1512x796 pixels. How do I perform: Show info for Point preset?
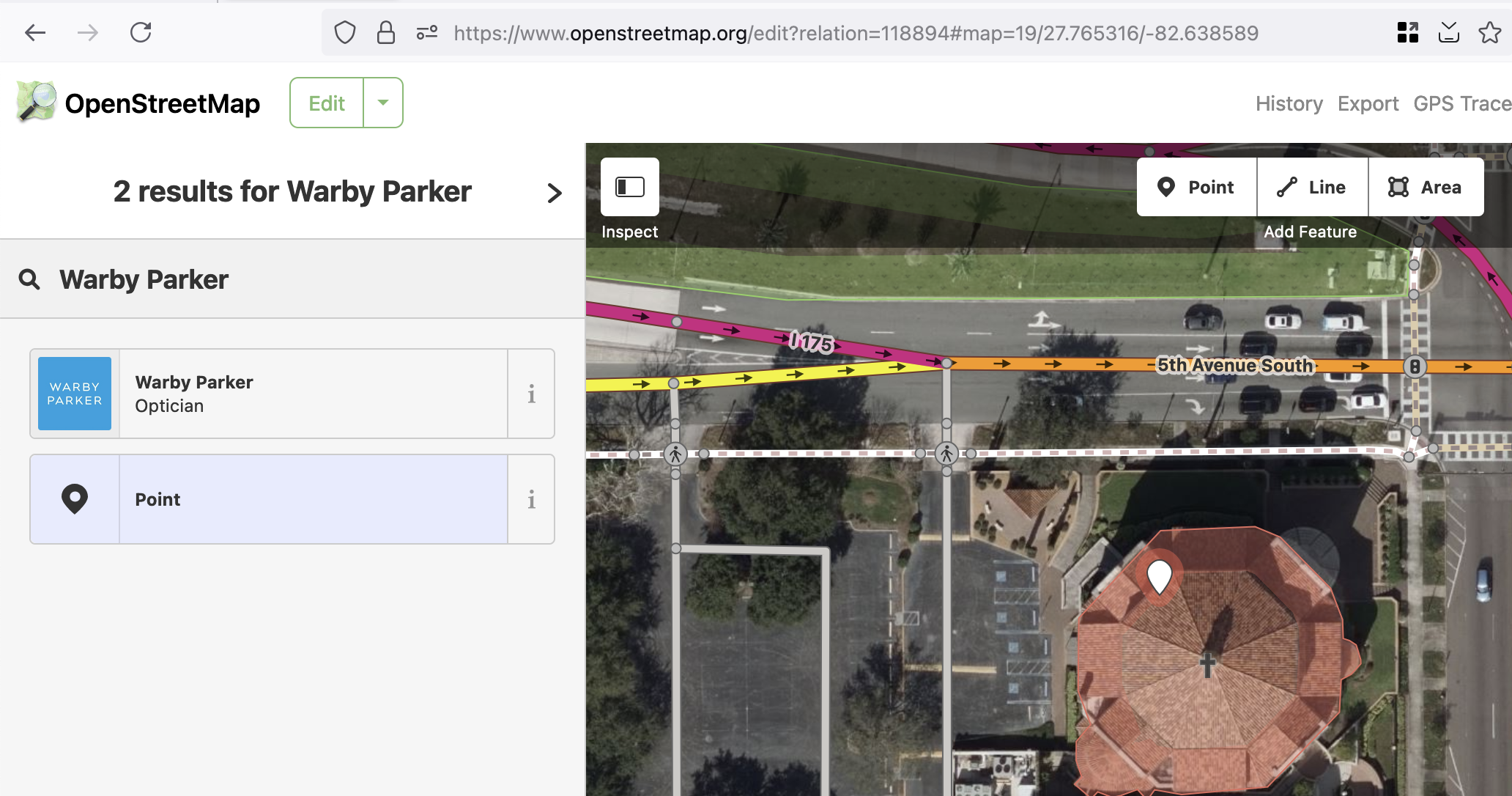pos(531,499)
